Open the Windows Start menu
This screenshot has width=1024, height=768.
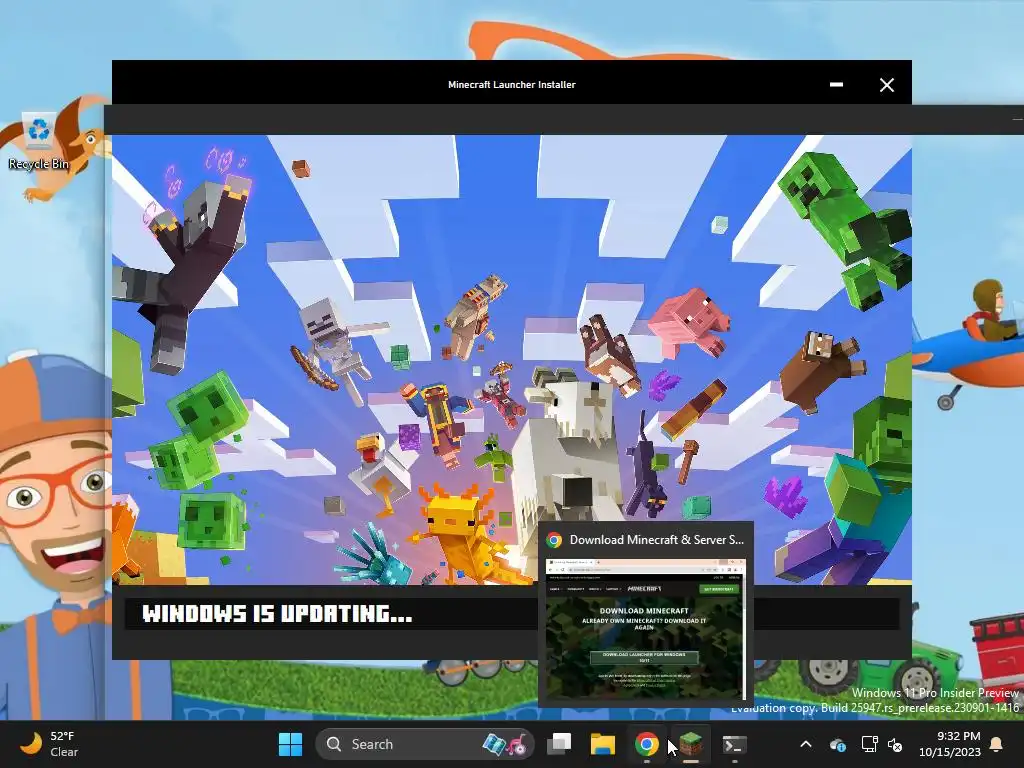tap(290, 744)
